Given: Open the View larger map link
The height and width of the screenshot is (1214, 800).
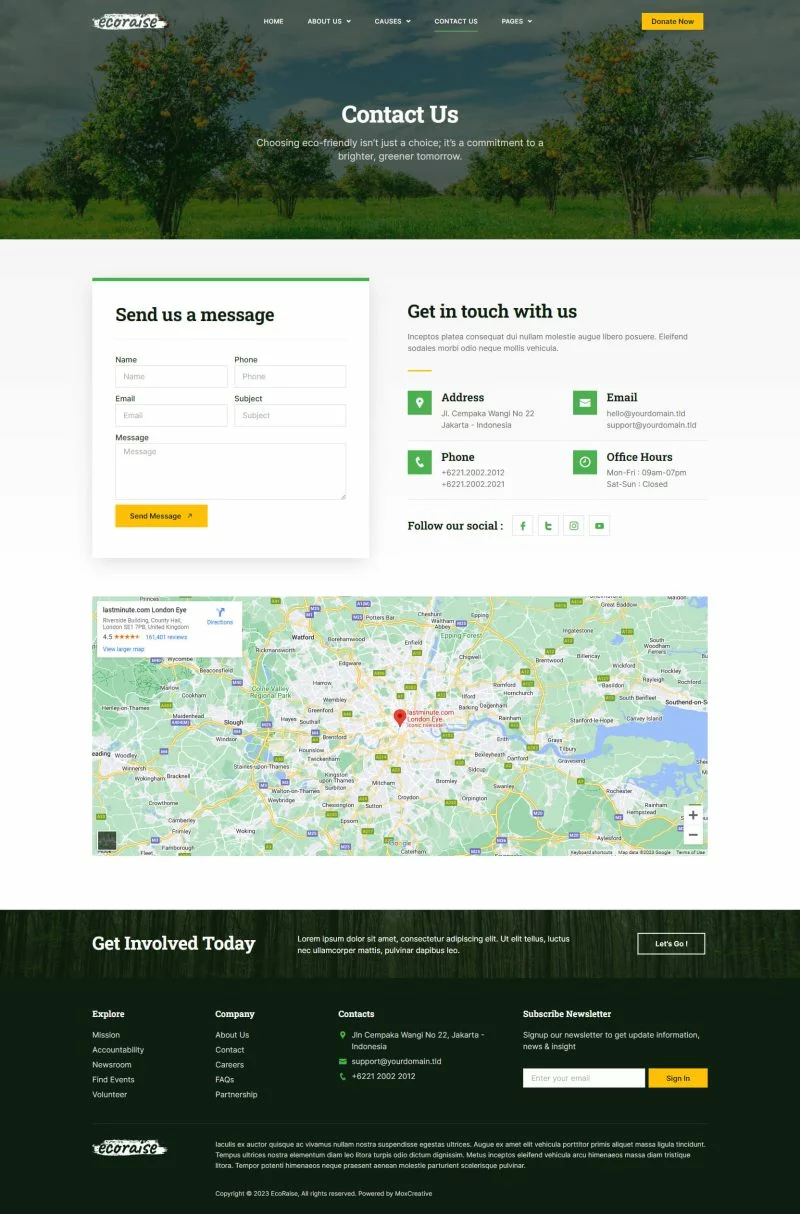Looking at the screenshot, I should pyautogui.click(x=124, y=649).
